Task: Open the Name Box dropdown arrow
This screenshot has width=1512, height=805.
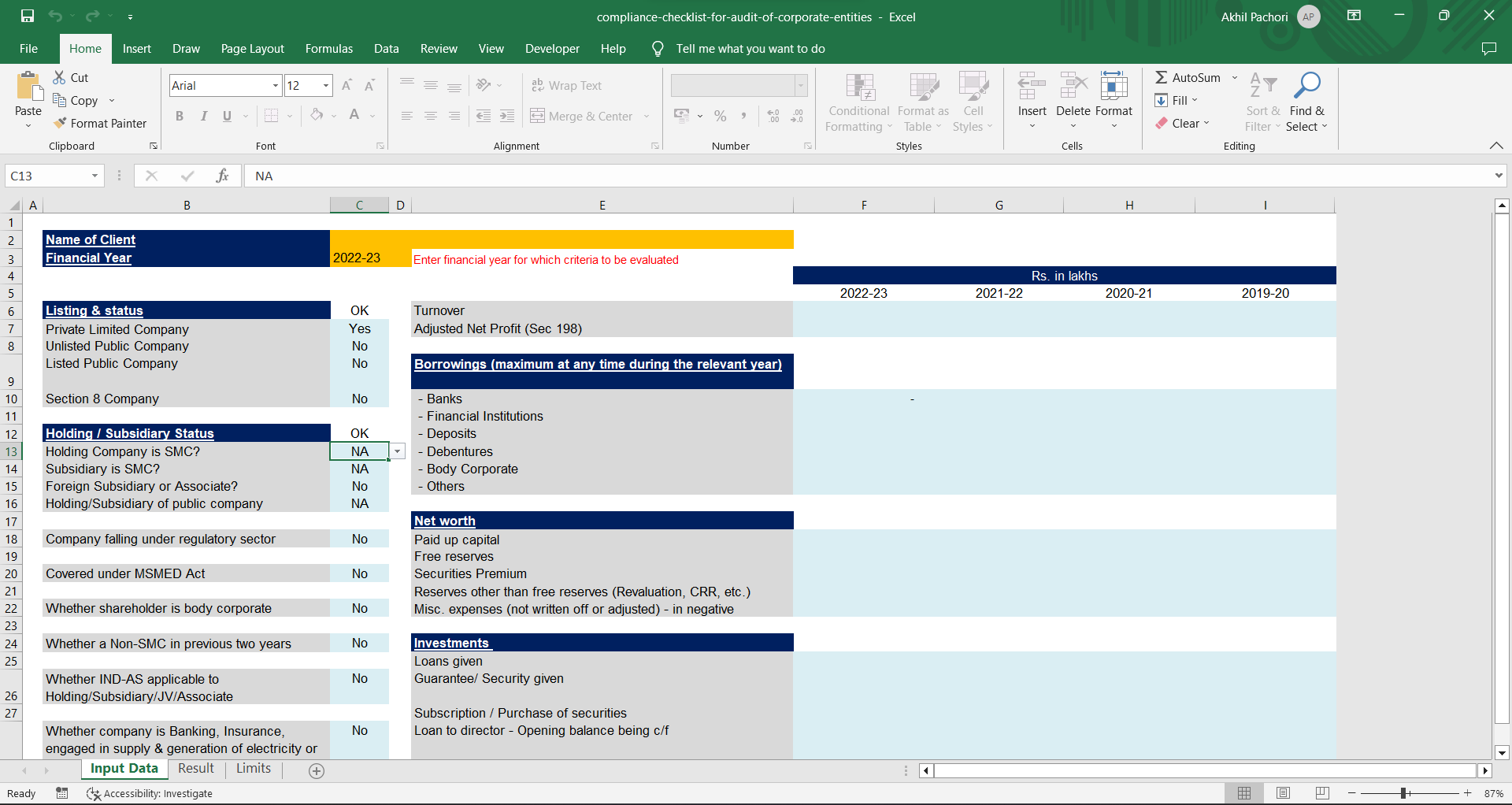Action: [94, 176]
